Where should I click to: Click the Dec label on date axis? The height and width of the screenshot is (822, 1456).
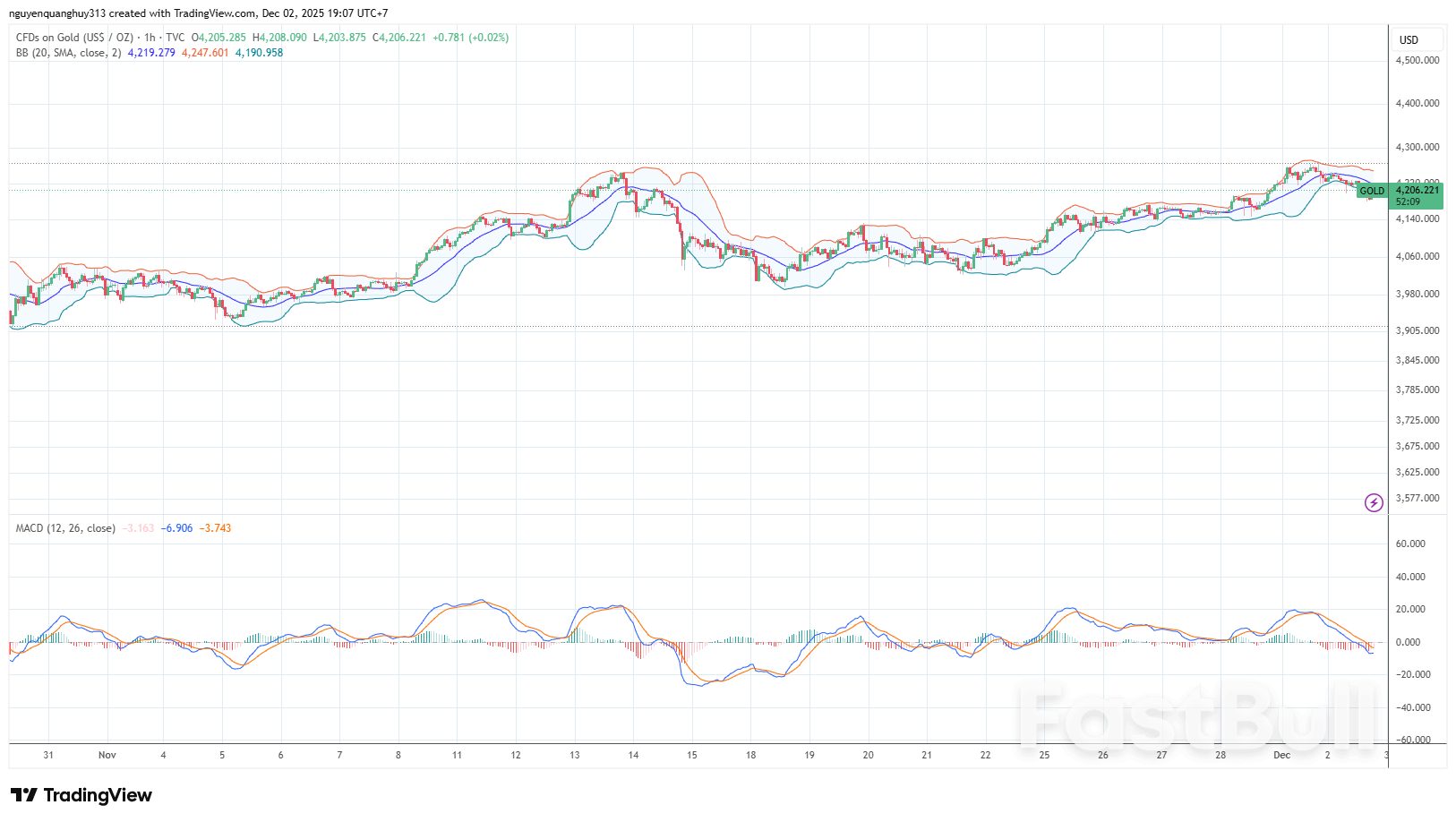(x=1282, y=755)
